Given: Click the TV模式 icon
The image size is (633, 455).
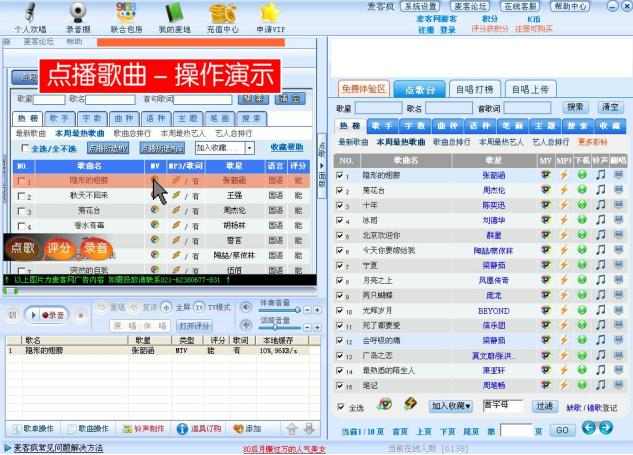Looking at the screenshot, I should [x=199, y=308].
